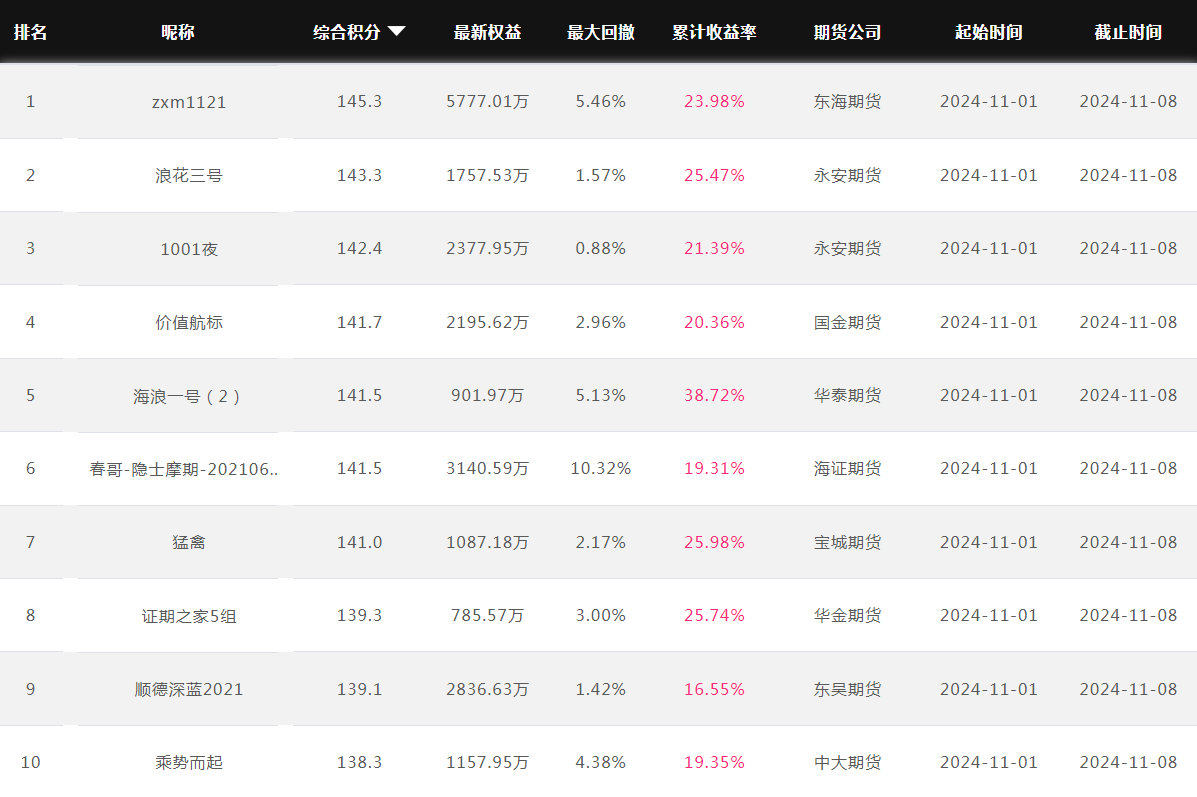Select drawdown value 5.46%
Screen dimensions: 1197x797
(601, 102)
